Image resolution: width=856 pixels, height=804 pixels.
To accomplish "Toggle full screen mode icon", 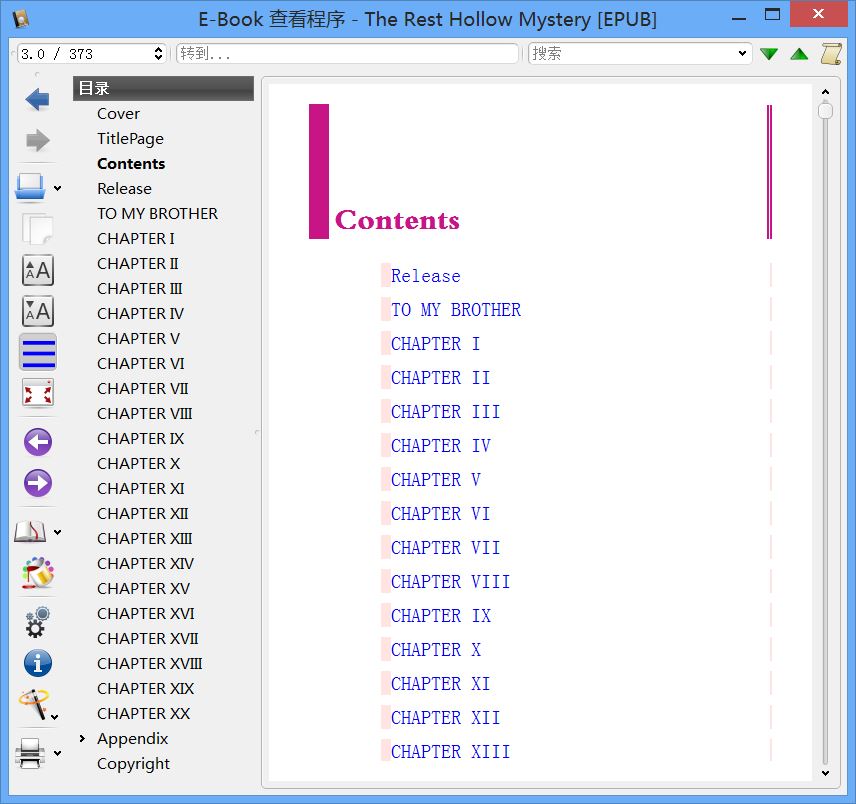I will 37,393.
